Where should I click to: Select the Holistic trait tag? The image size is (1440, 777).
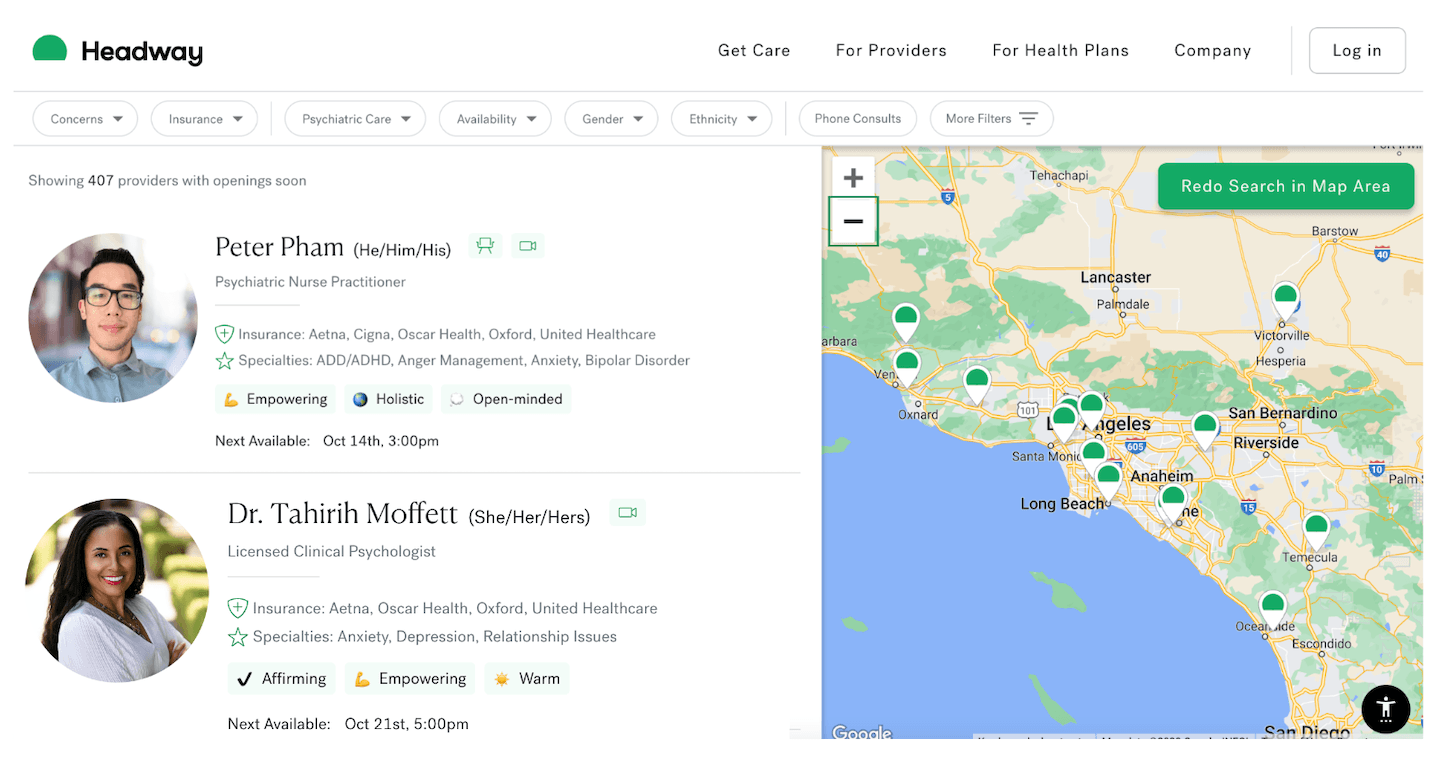(x=388, y=399)
